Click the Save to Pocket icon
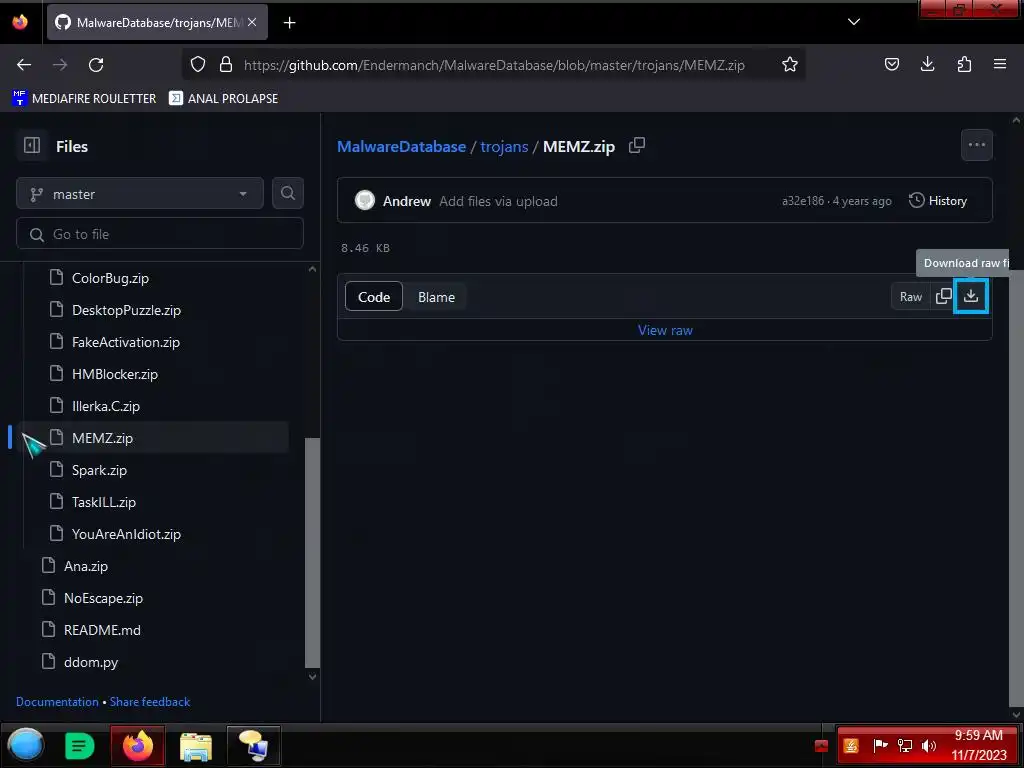Screen dimensions: 1024x768 click(x=891, y=64)
